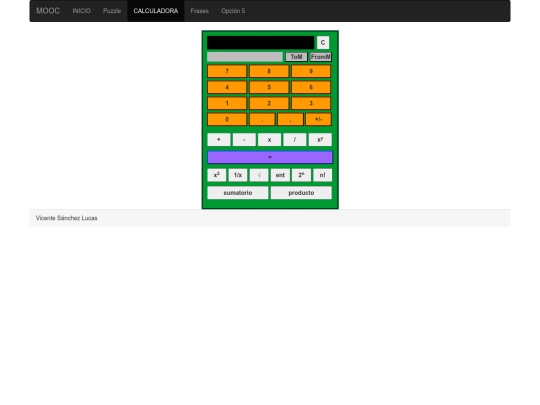Tap the digit 7 key
This screenshot has width=540, height=405.
(227, 71)
